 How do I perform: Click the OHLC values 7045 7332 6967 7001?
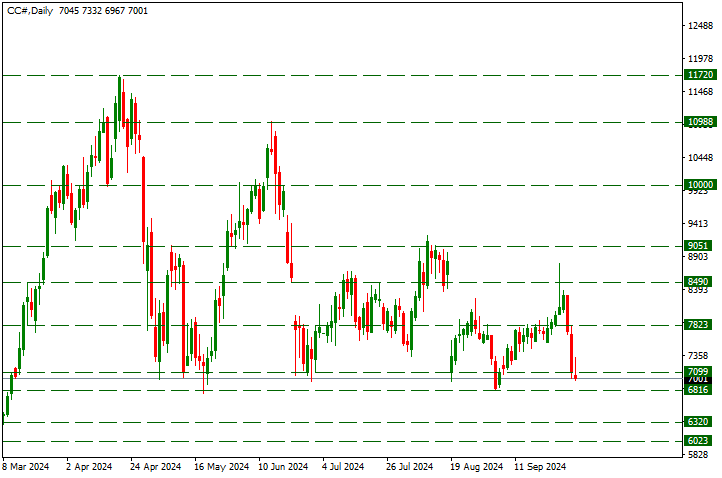coord(104,11)
